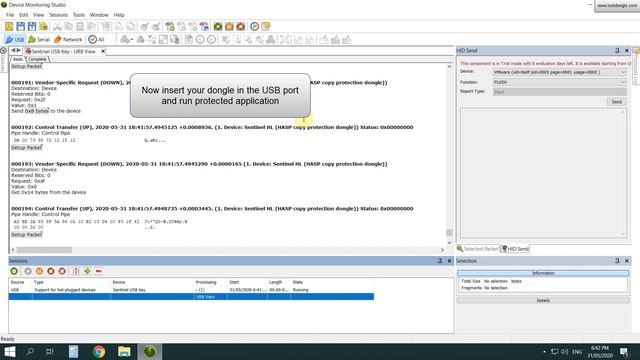Switch to the Complete view tab
Screen dimensions: 640x360
pos(37,59)
